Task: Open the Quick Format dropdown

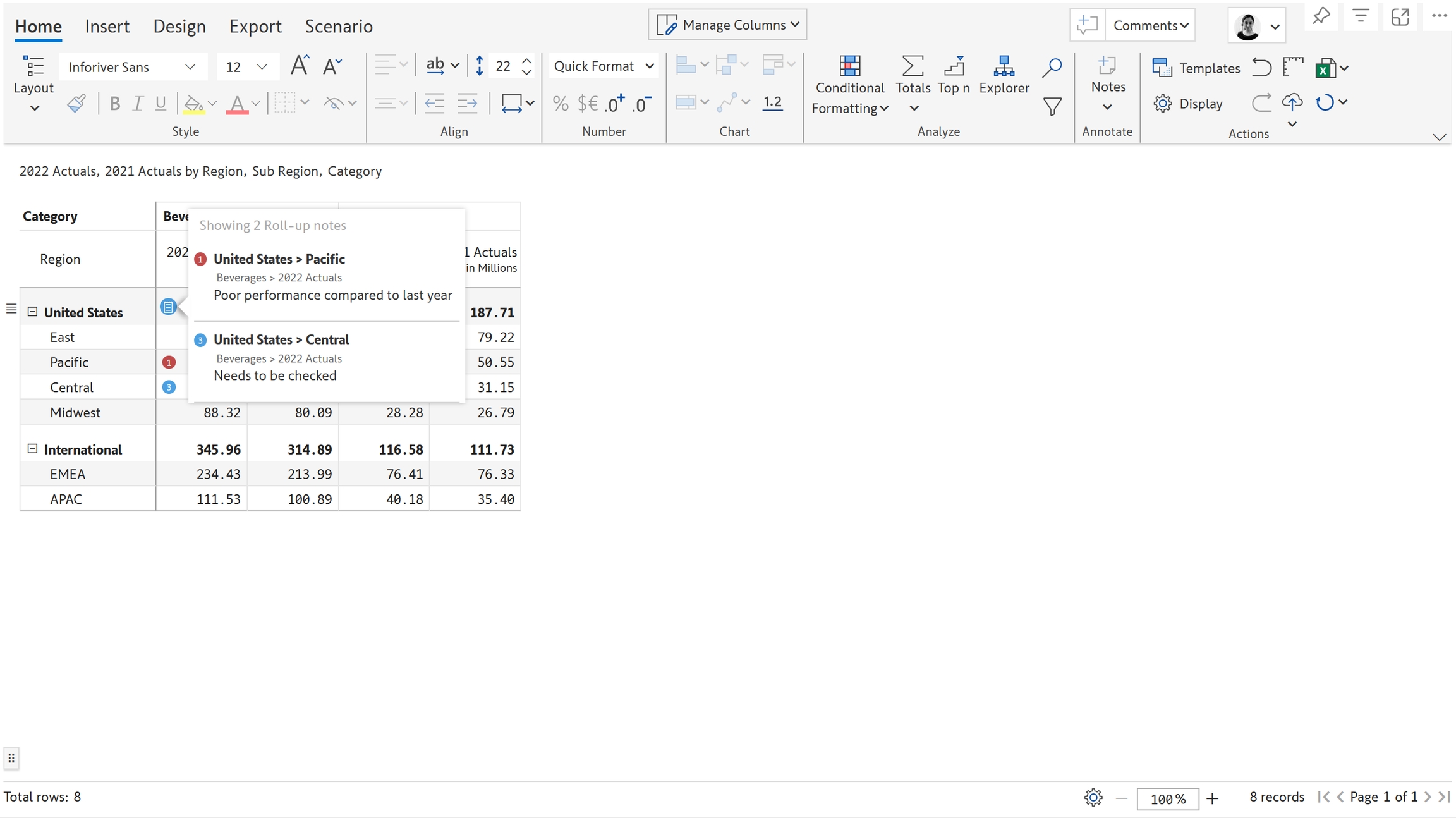Action: [x=603, y=66]
